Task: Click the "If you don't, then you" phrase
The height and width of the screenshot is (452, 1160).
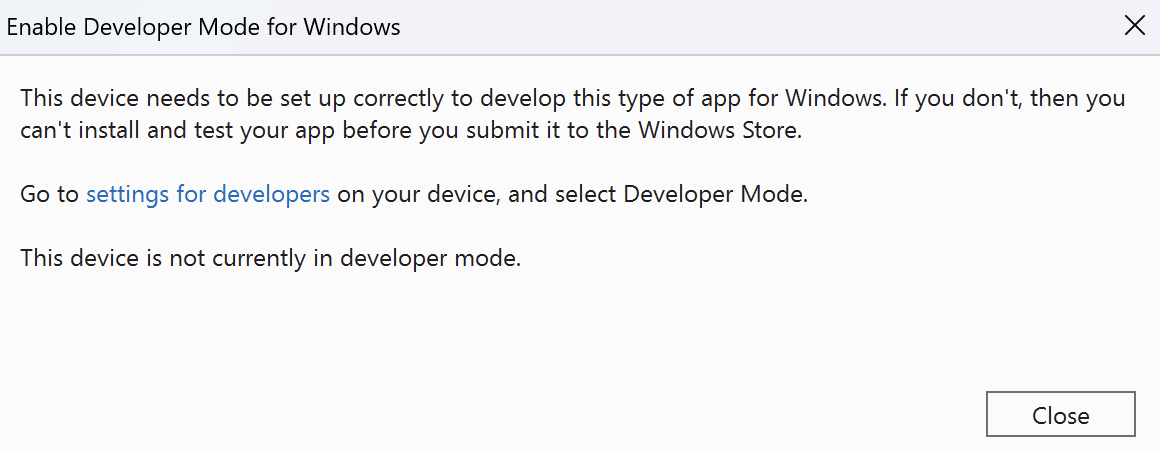Action: pyautogui.click(x=1011, y=98)
